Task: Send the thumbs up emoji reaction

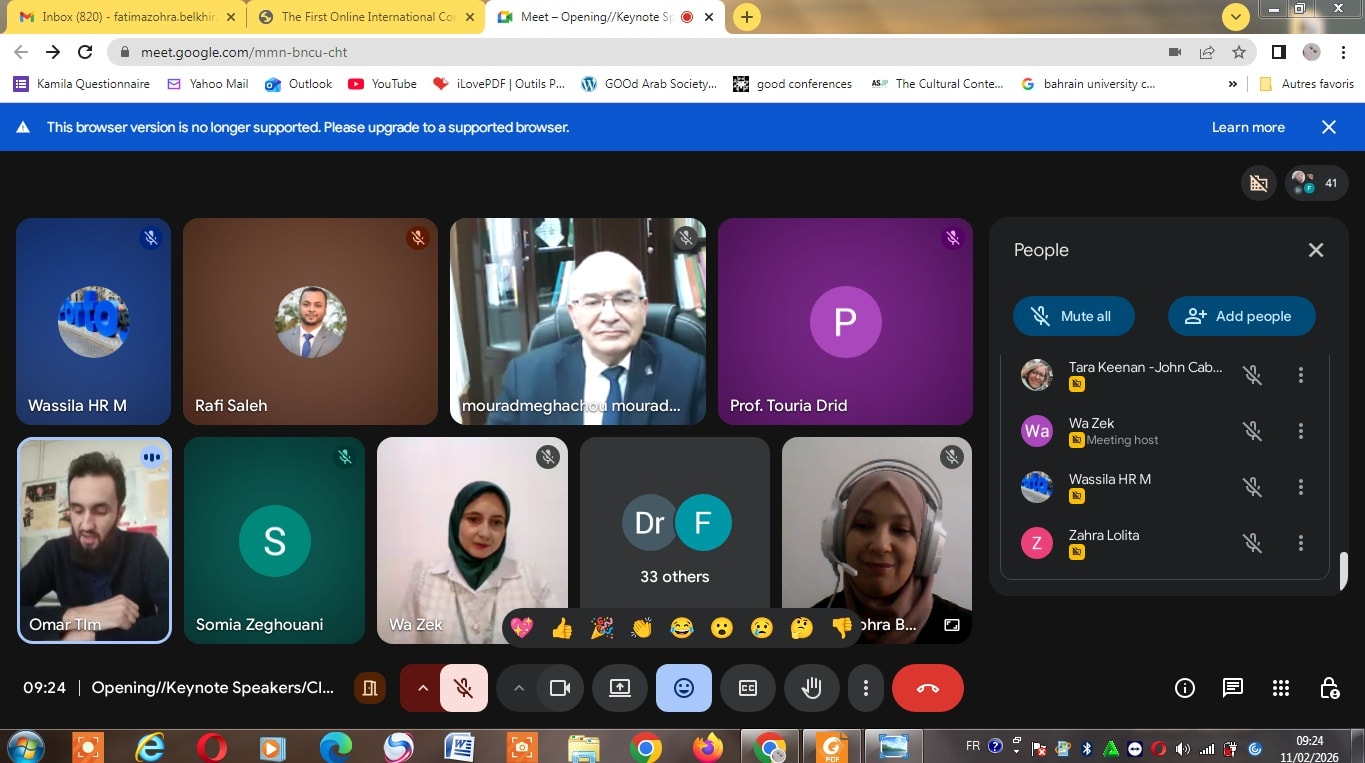Action: click(x=562, y=628)
